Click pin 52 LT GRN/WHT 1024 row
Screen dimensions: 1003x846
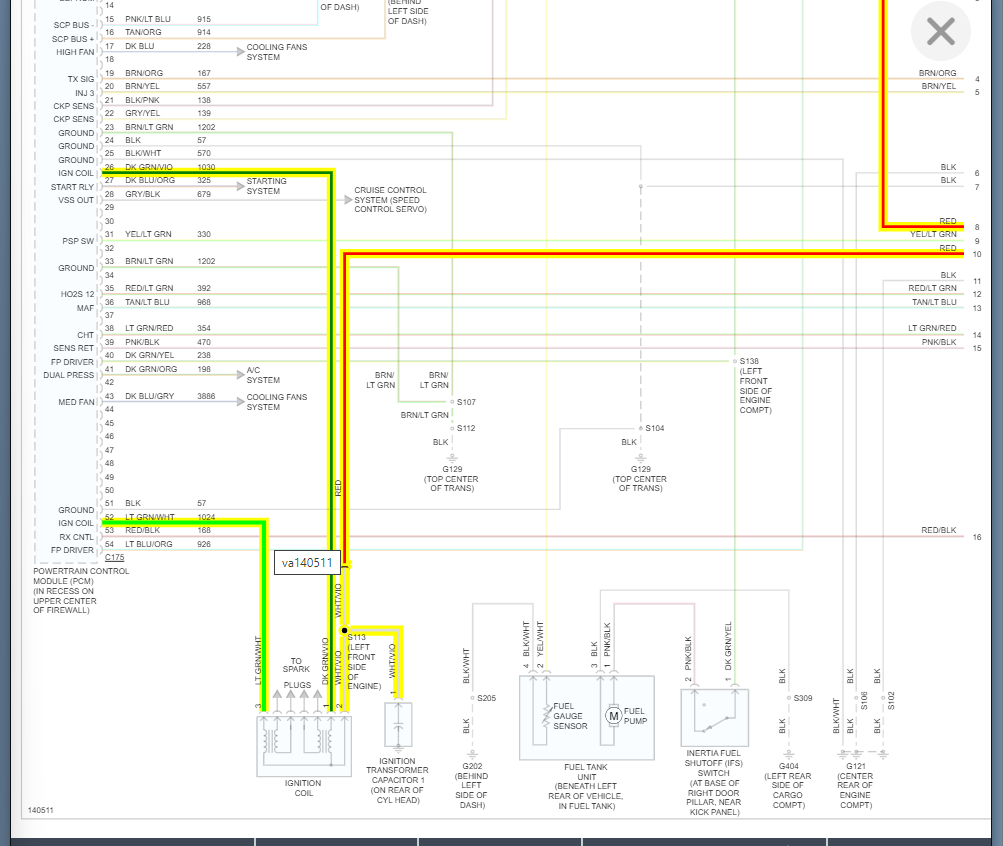coord(160,517)
